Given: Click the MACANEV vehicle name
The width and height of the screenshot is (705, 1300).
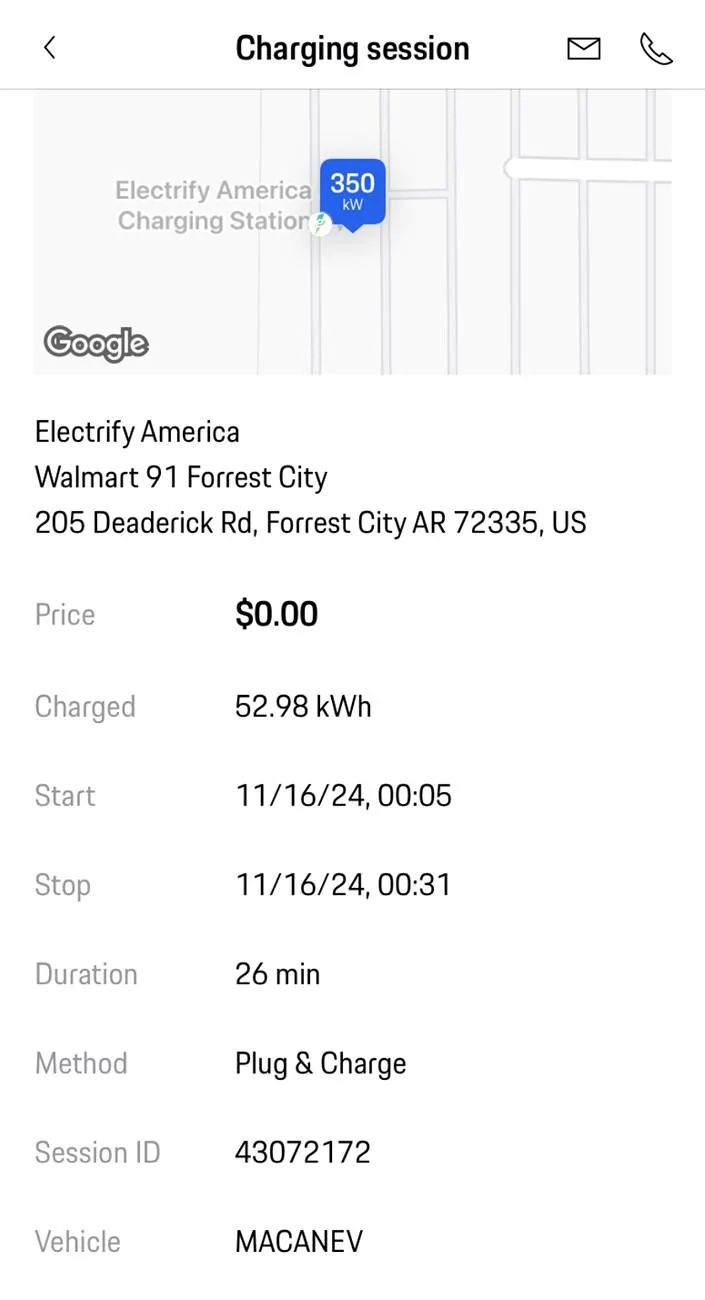Looking at the screenshot, I should (298, 1241).
